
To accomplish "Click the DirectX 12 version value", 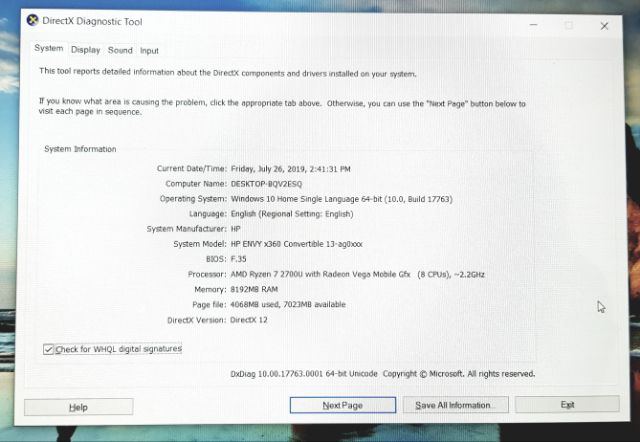I will pos(249,320).
